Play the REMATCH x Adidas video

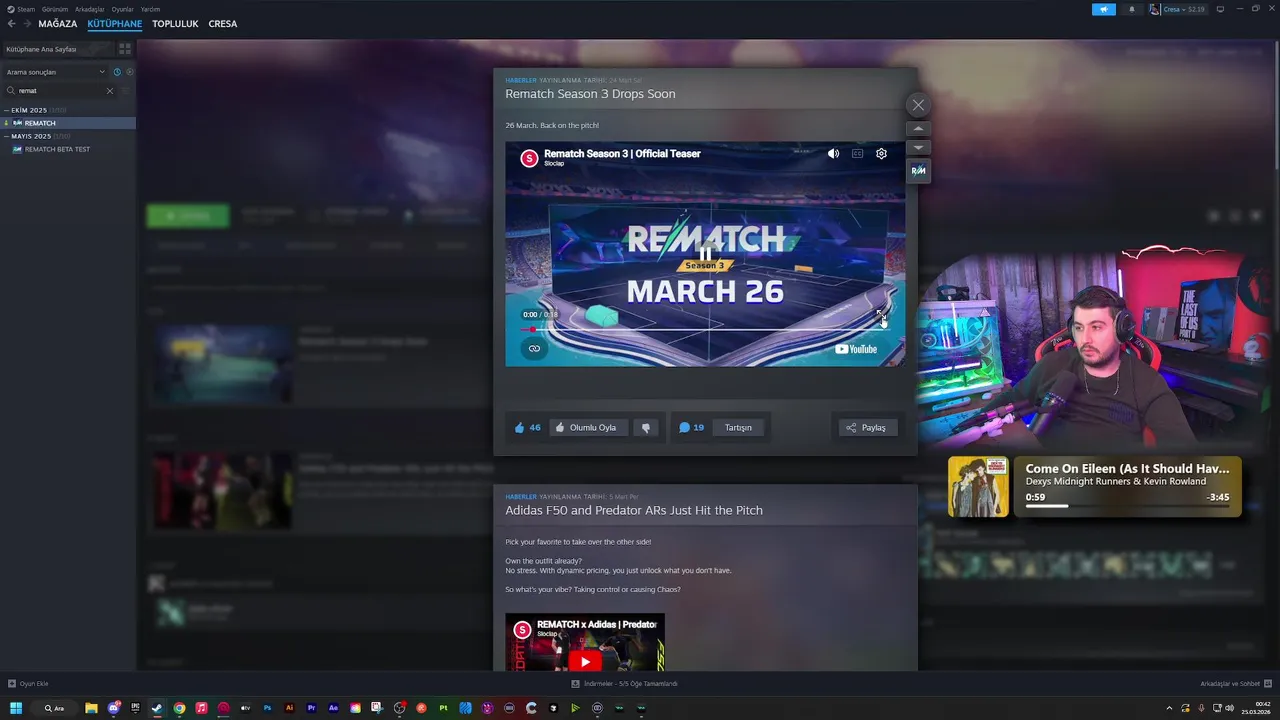tap(585, 660)
